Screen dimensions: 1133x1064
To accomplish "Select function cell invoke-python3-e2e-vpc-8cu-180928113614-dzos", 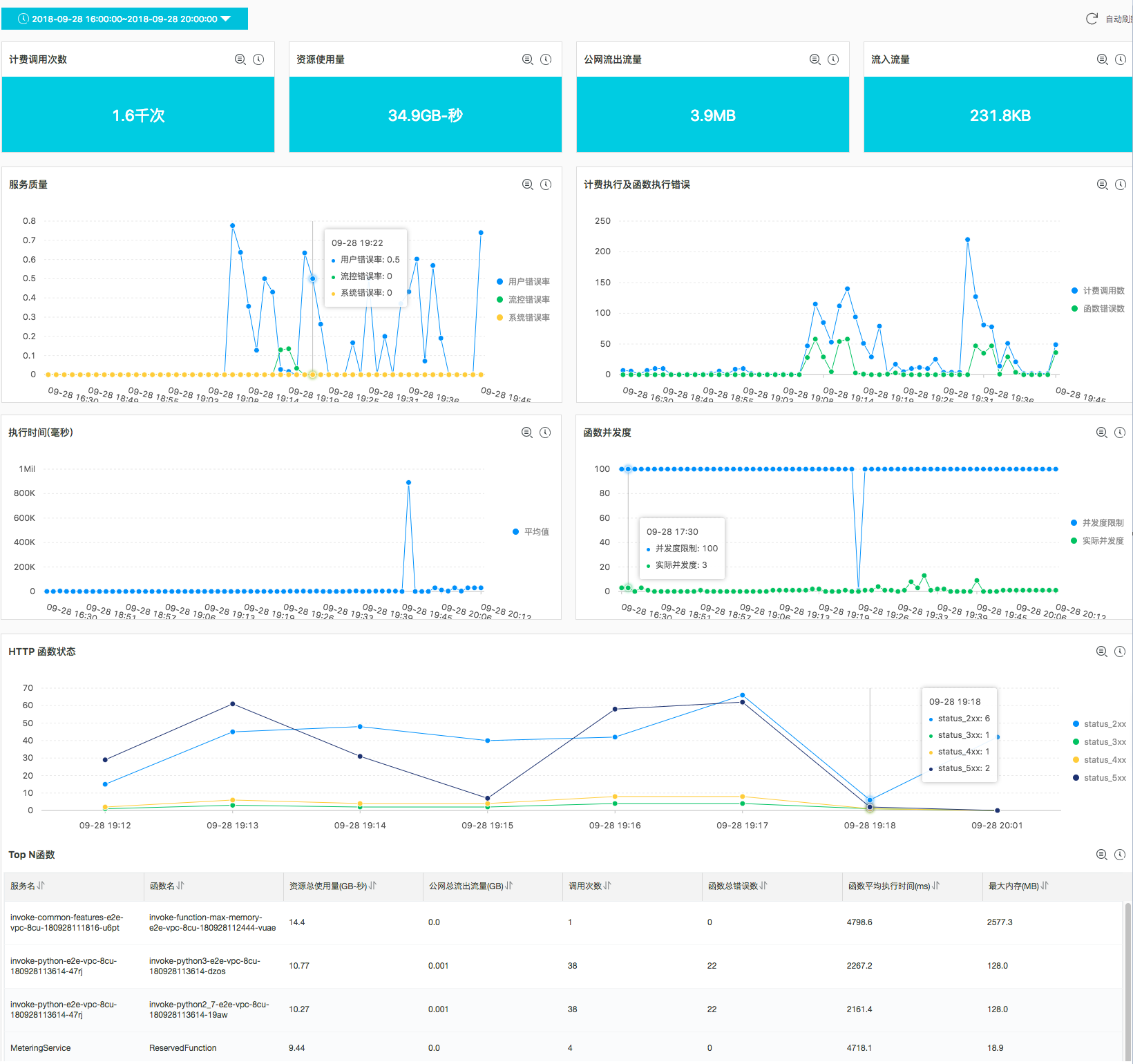I will click(x=204, y=966).
